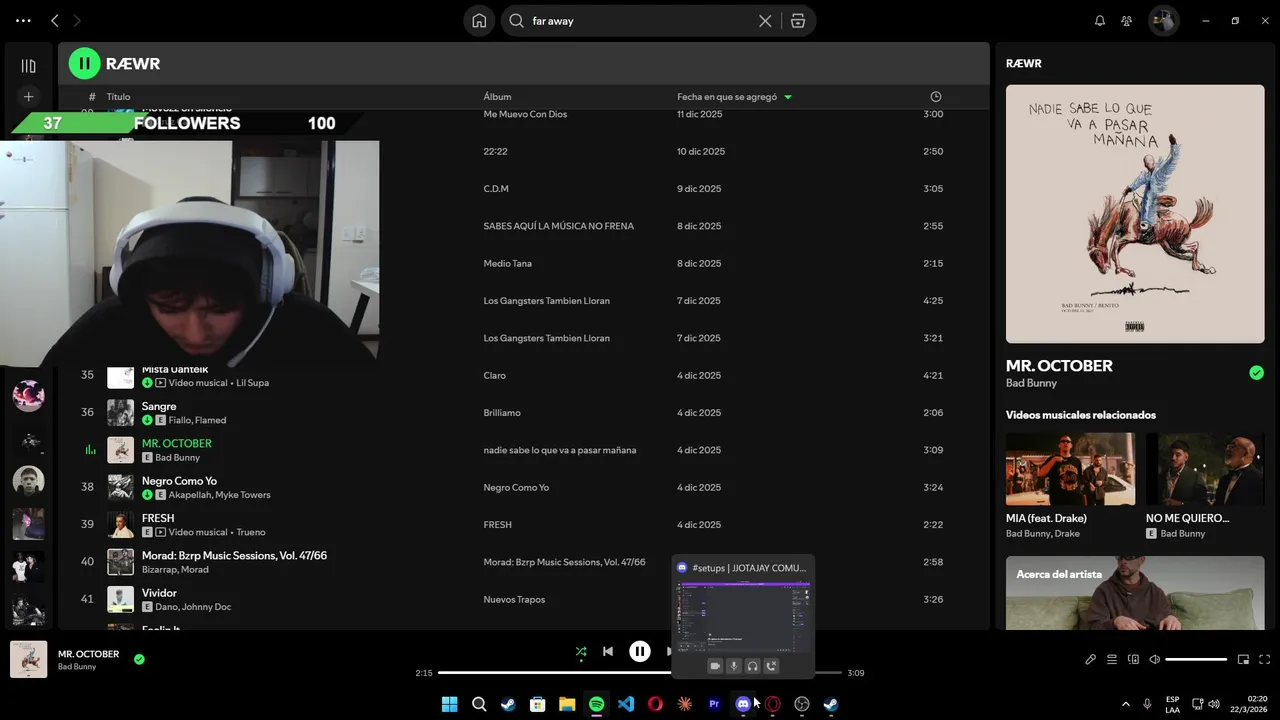Open the lyrics microphone icon

click(1091, 659)
